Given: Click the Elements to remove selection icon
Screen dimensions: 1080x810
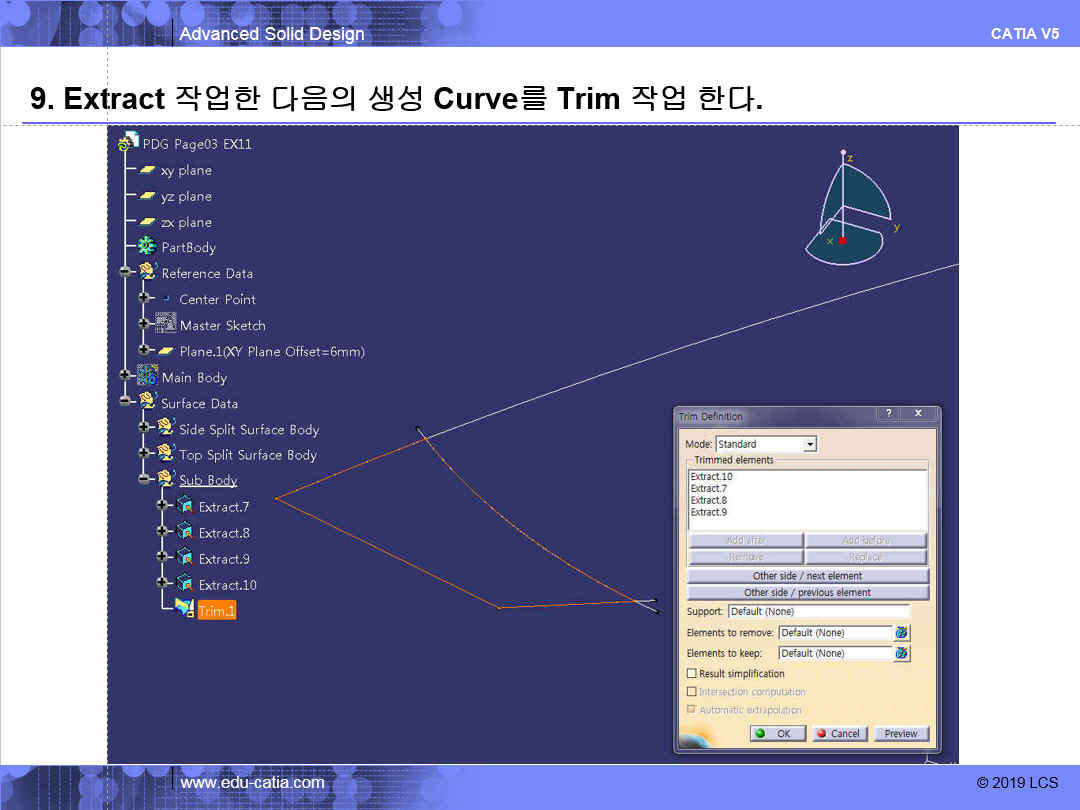Looking at the screenshot, I should click(x=902, y=633).
